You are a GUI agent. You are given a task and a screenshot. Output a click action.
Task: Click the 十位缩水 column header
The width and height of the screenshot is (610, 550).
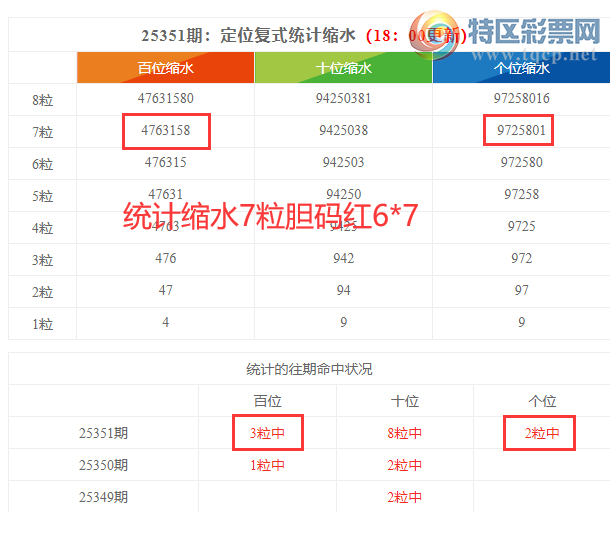[x=344, y=68]
